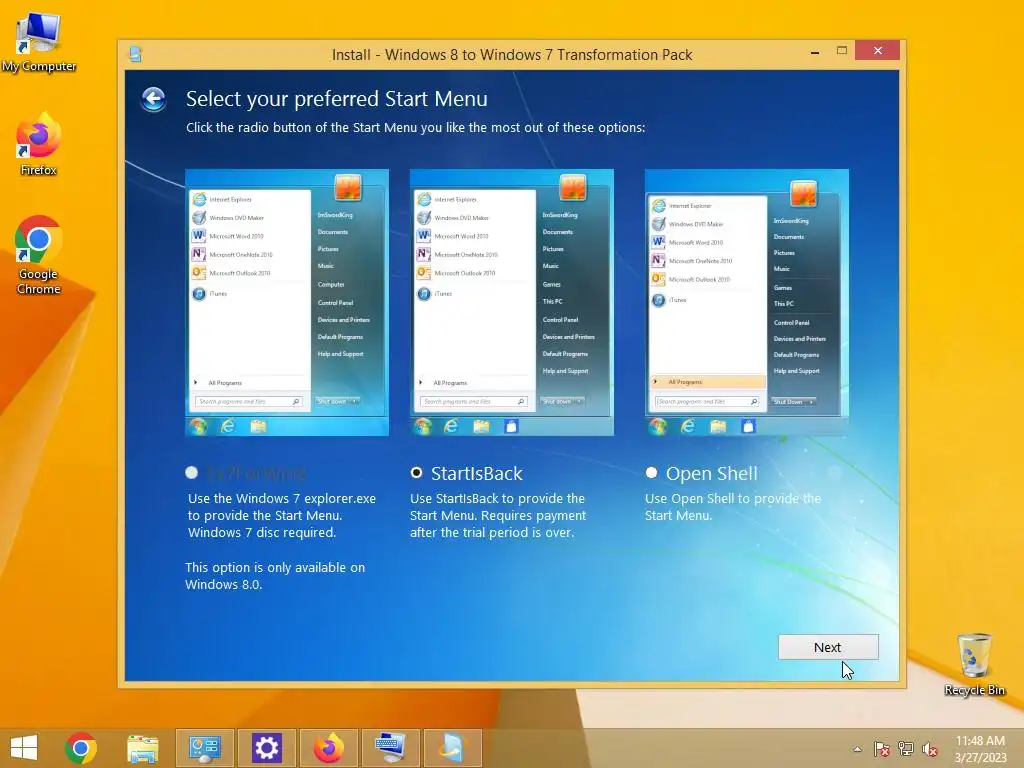Viewport: 1024px width, 768px height.
Task: Click the StartIsBack Start Menu preview
Action: [x=511, y=302]
